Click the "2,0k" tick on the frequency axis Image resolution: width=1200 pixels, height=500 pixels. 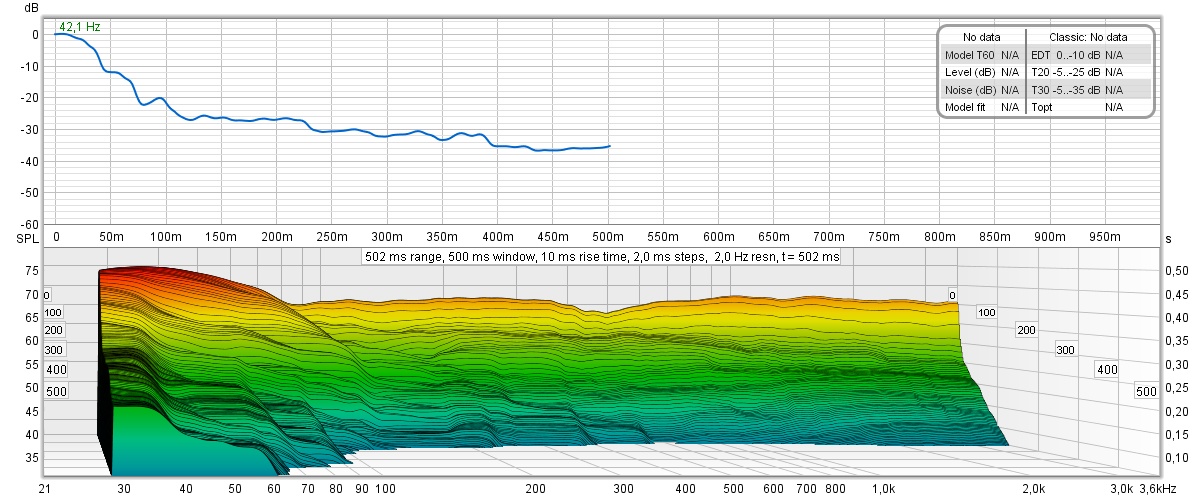pyautogui.click(x=1033, y=489)
